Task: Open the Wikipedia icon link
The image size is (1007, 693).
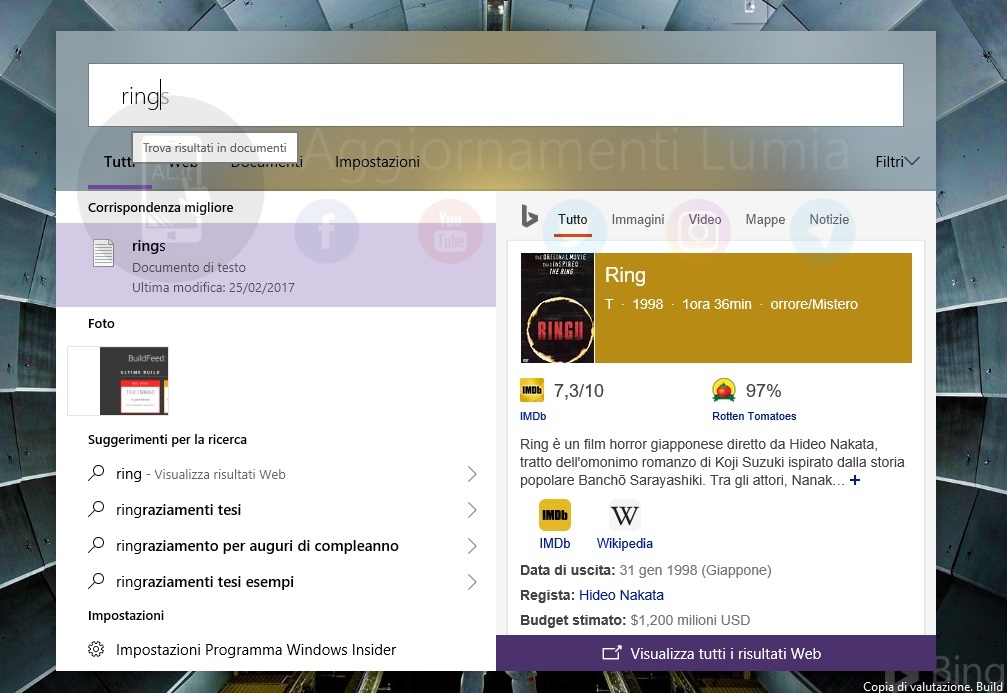Action: (625, 515)
